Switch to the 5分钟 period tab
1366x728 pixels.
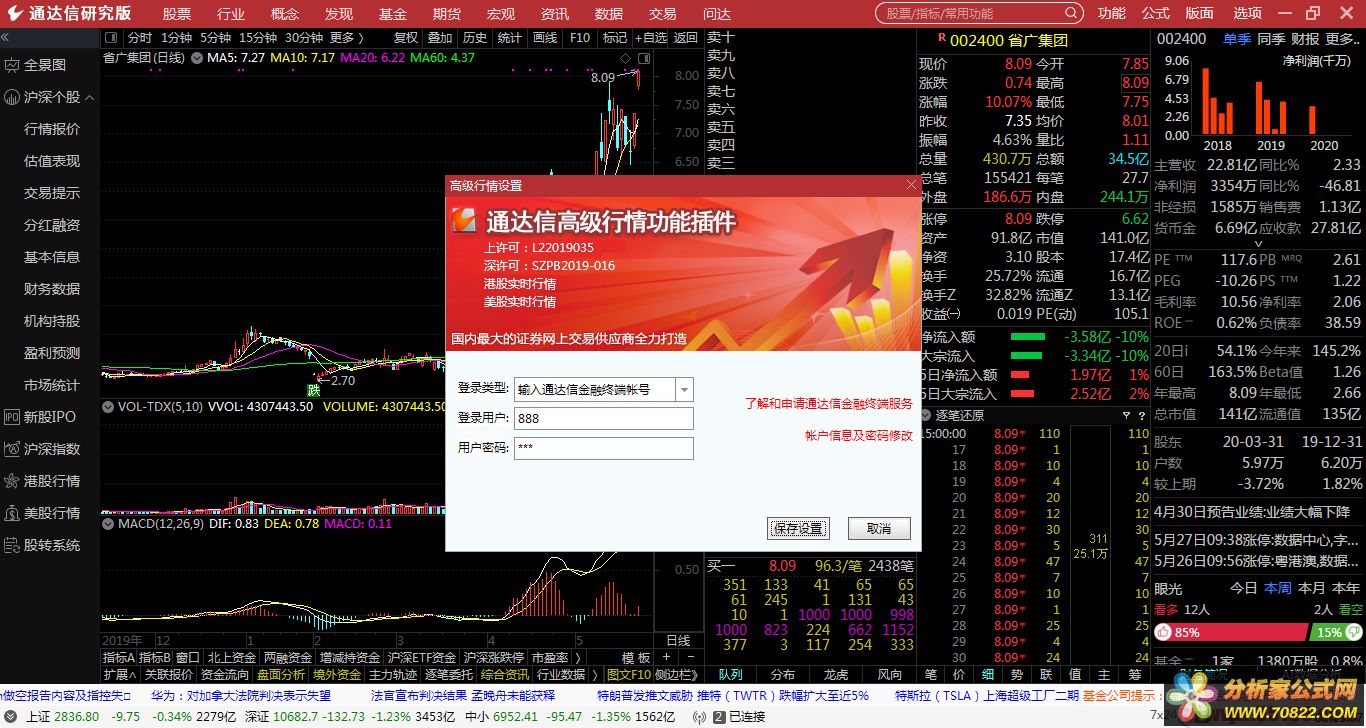pos(216,38)
